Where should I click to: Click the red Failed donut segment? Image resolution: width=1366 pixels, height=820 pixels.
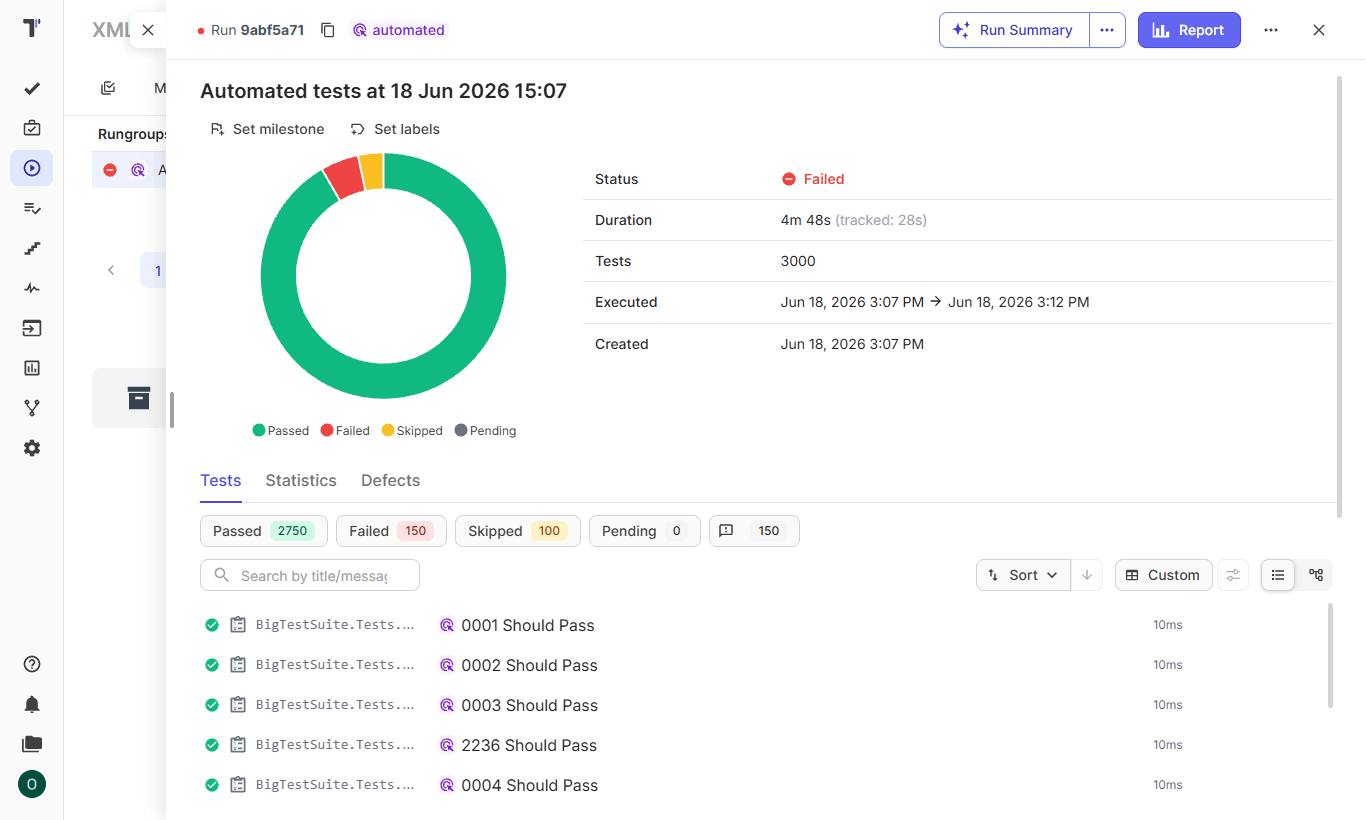pos(343,177)
